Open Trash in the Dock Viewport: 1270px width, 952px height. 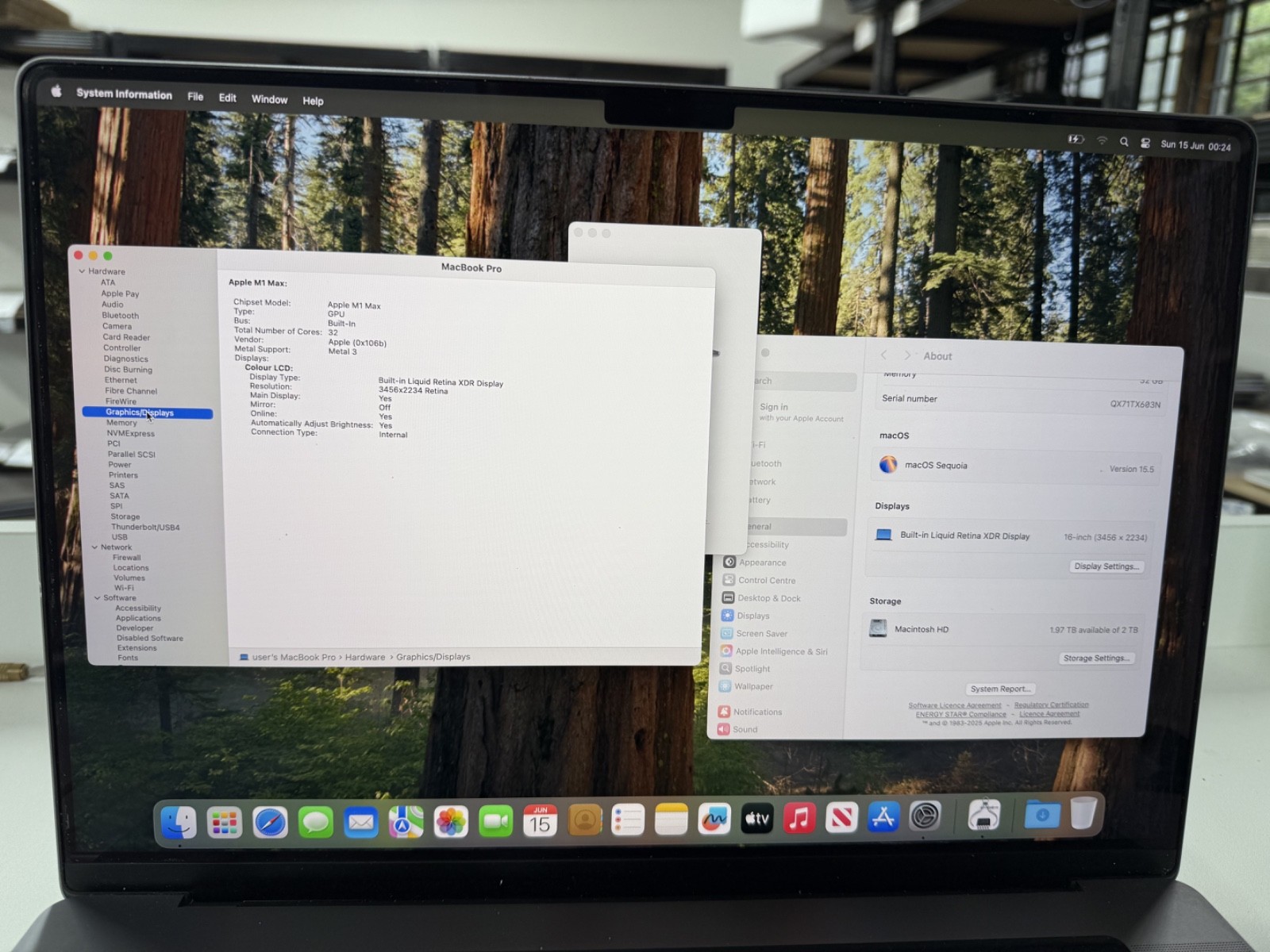tap(1083, 812)
